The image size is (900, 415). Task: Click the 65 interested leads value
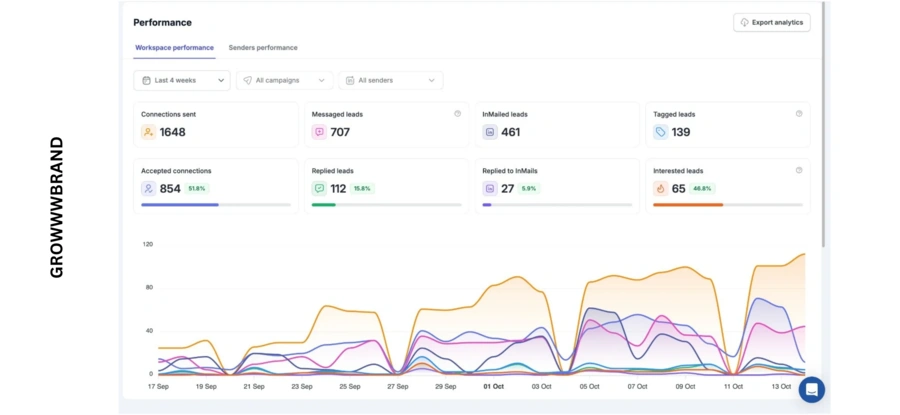pyautogui.click(x=678, y=188)
